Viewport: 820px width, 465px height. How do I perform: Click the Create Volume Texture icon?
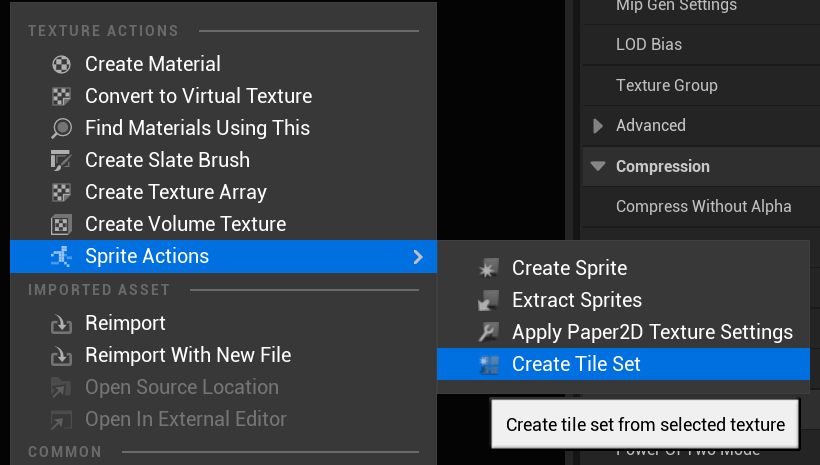tap(61, 224)
